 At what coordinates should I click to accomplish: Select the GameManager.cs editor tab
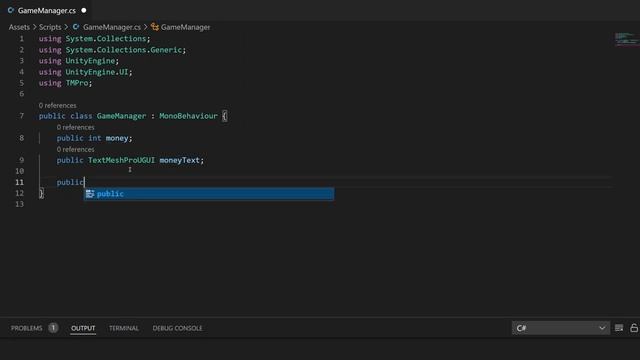[46, 11]
